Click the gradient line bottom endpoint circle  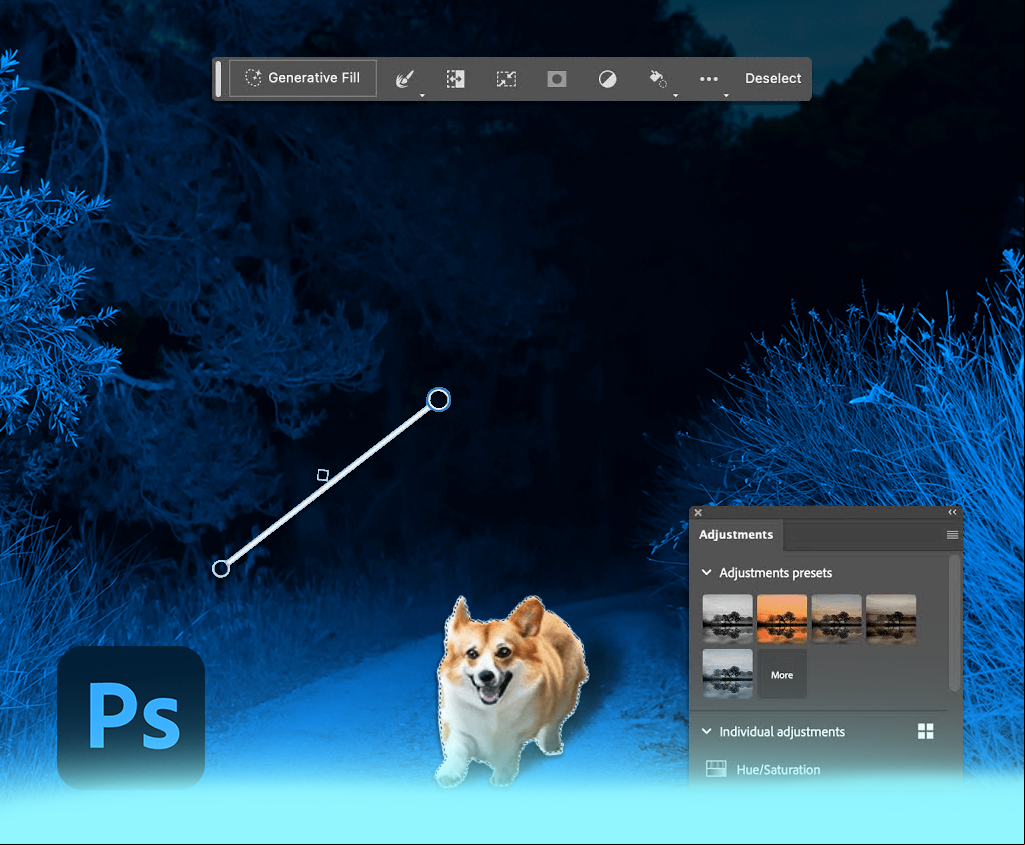(x=221, y=569)
